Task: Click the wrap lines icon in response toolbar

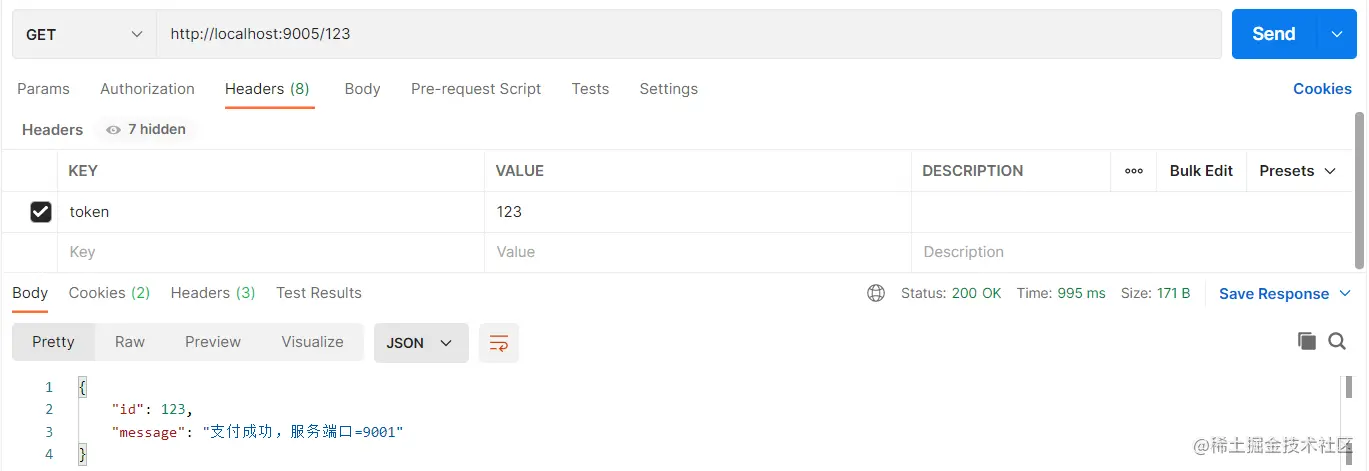Action: (x=498, y=343)
